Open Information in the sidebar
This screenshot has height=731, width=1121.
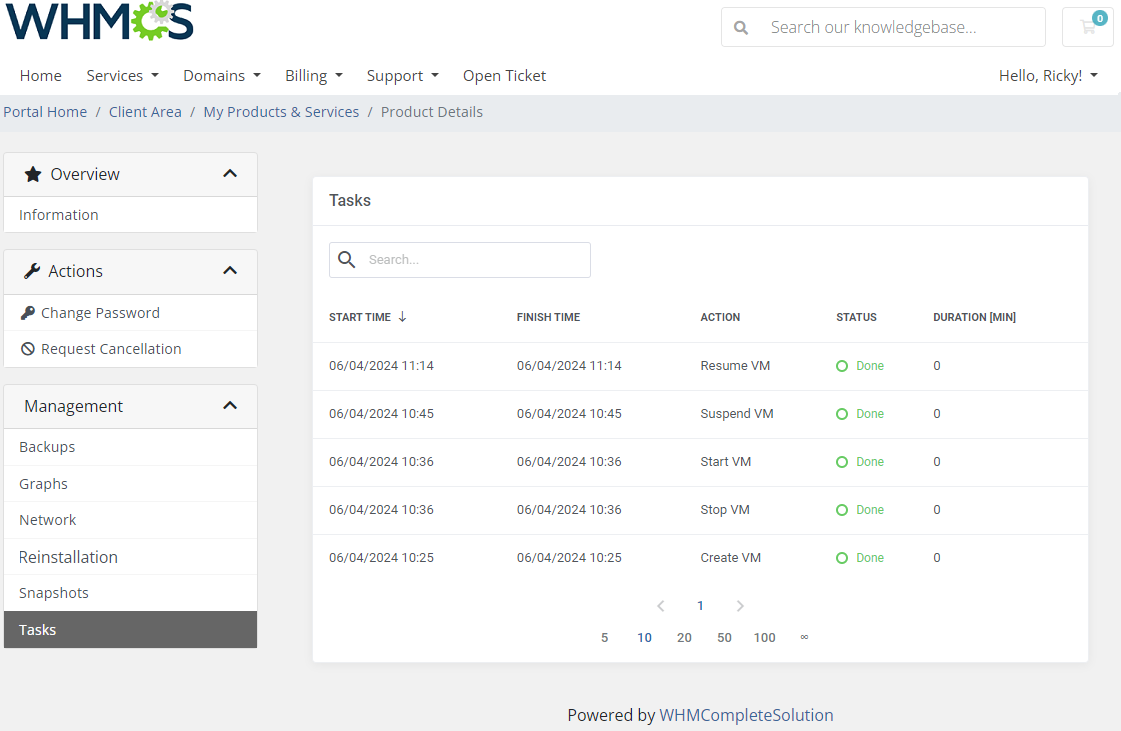click(130, 215)
